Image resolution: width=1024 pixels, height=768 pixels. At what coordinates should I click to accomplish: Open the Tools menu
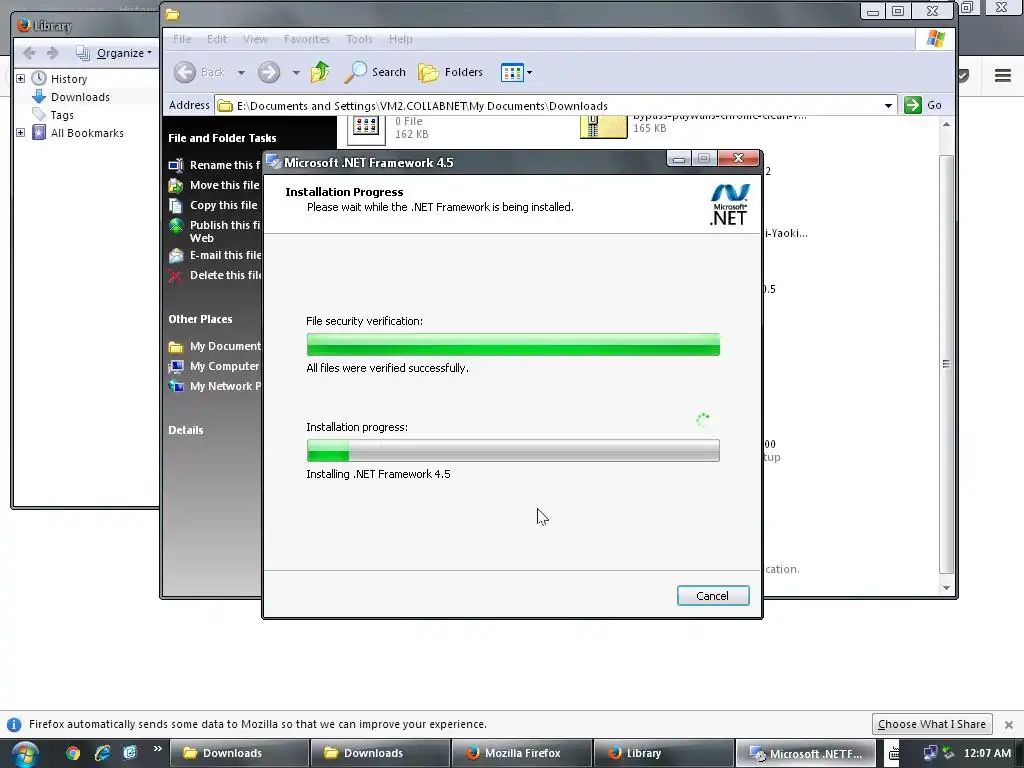(359, 39)
